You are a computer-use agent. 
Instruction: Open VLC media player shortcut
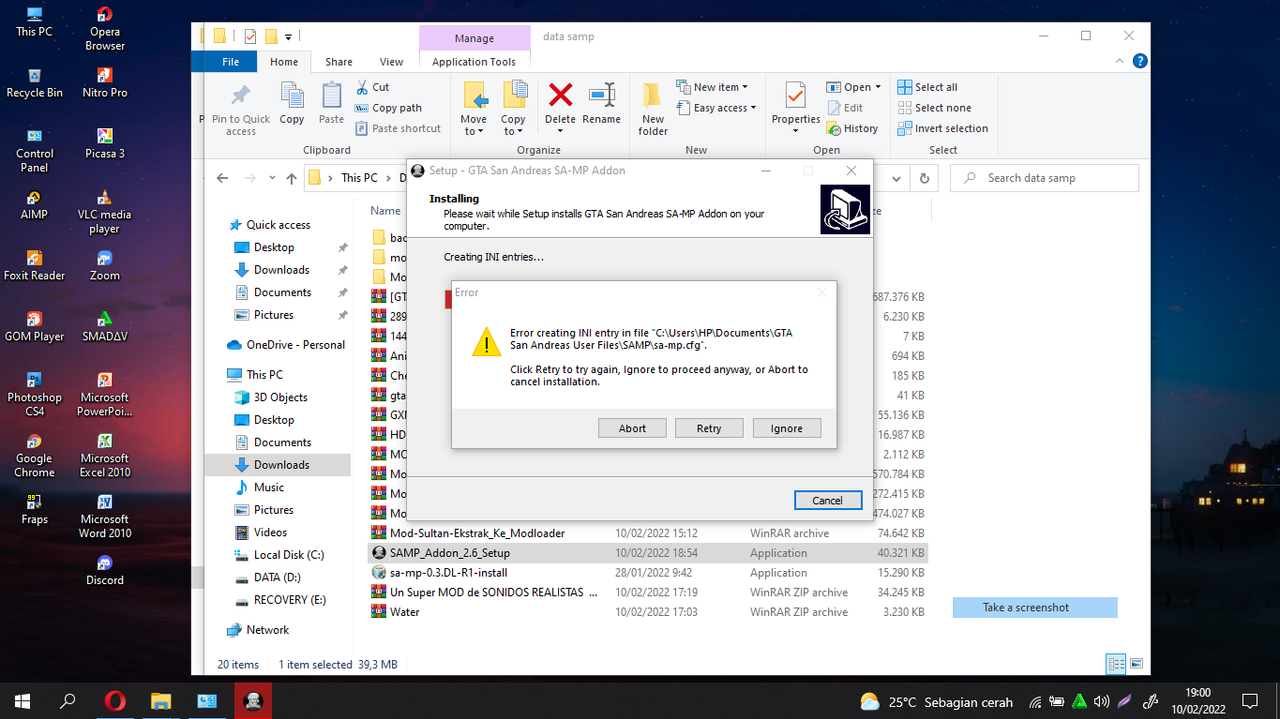coord(105,212)
